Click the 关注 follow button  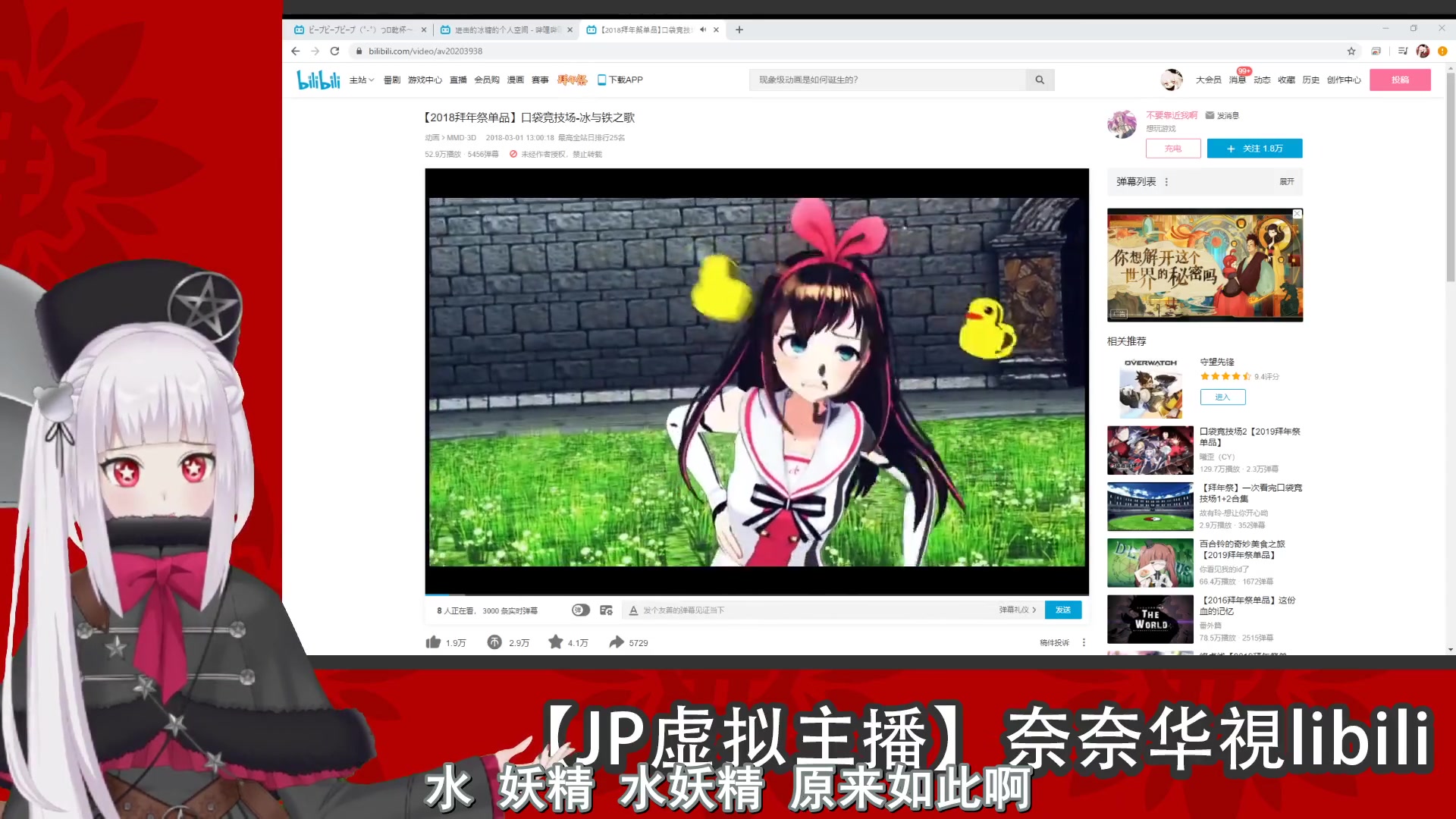click(x=1254, y=149)
